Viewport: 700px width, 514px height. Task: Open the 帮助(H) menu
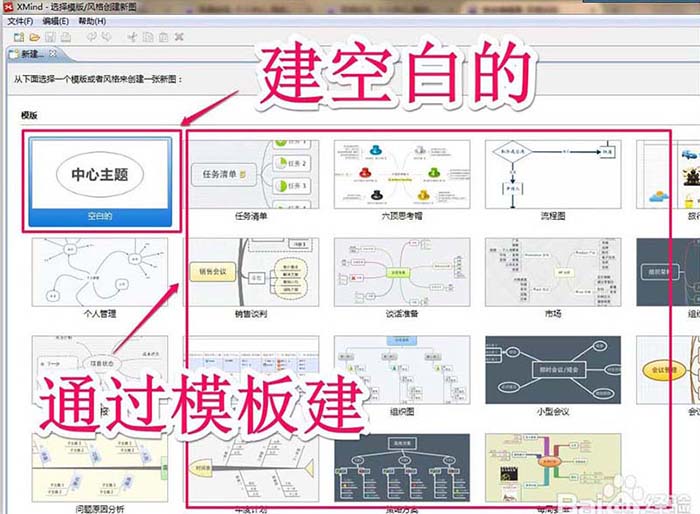[x=92, y=21]
